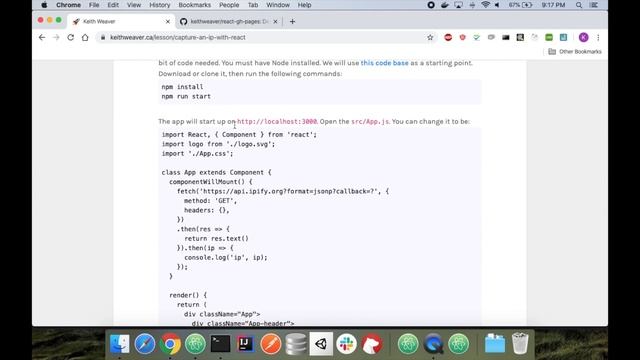Screen dimensions: 640x360
Task: Open the database app in the dock
Action: (x=296, y=344)
